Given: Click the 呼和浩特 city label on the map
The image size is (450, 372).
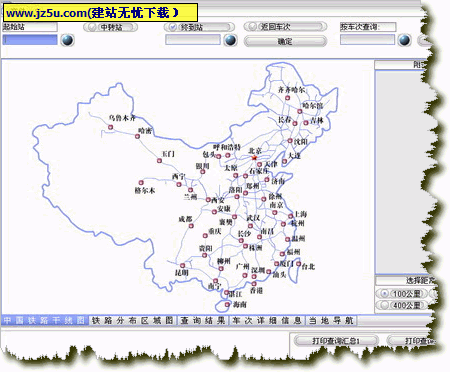Looking at the screenshot, I should pyautogui.click(x=227, y=147).
